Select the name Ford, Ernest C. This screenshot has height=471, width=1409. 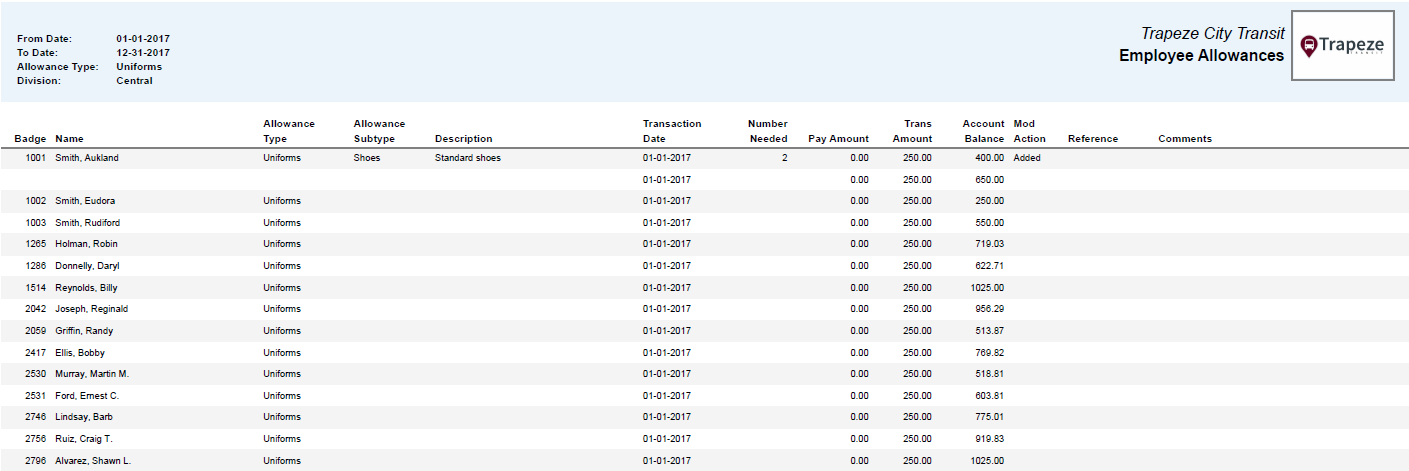pyautogui.click(x=87, y=396)
